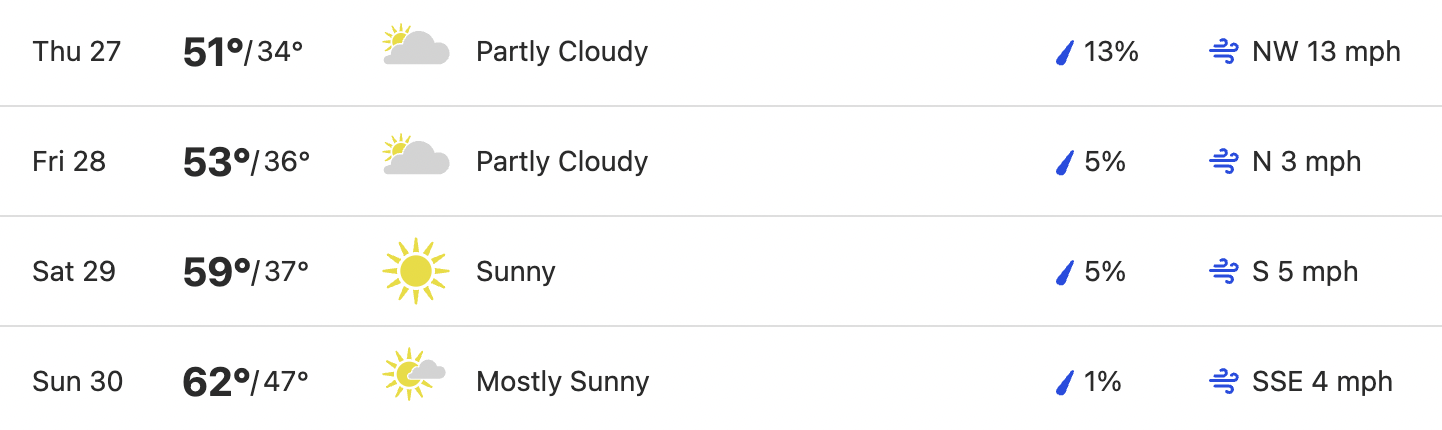Screen dimensions: 1442x430
Task: Click the wind icon next to N 3 mph
Action: tap(1224, 162)
